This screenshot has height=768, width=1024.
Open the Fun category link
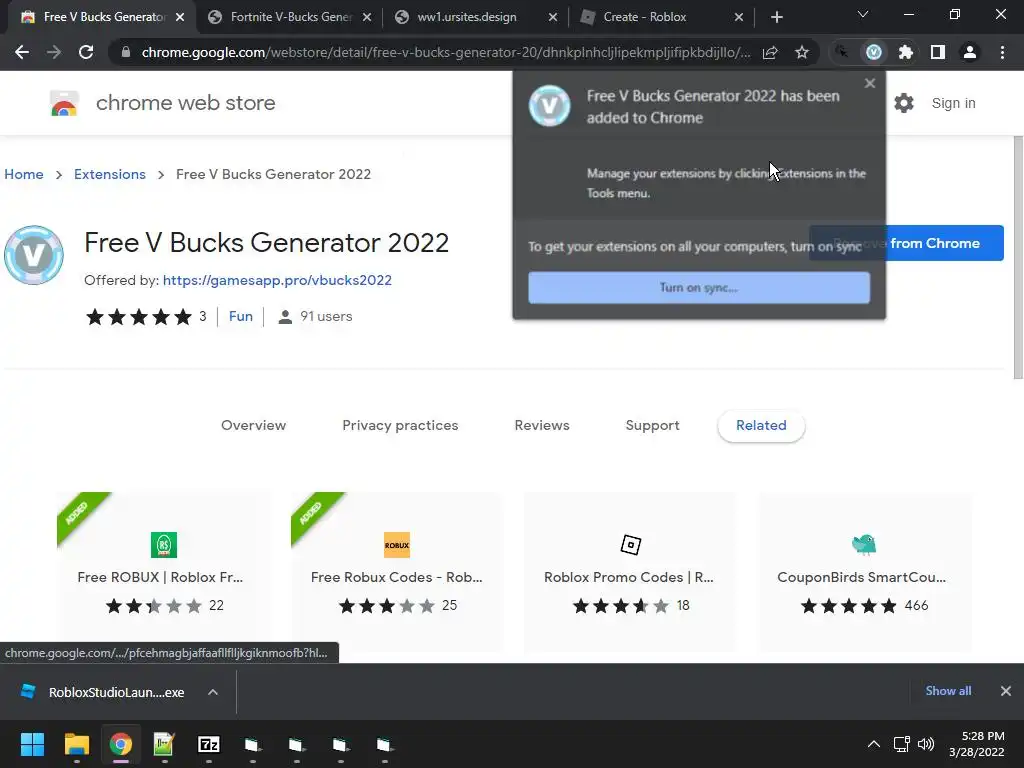click(x=240, y=317)
